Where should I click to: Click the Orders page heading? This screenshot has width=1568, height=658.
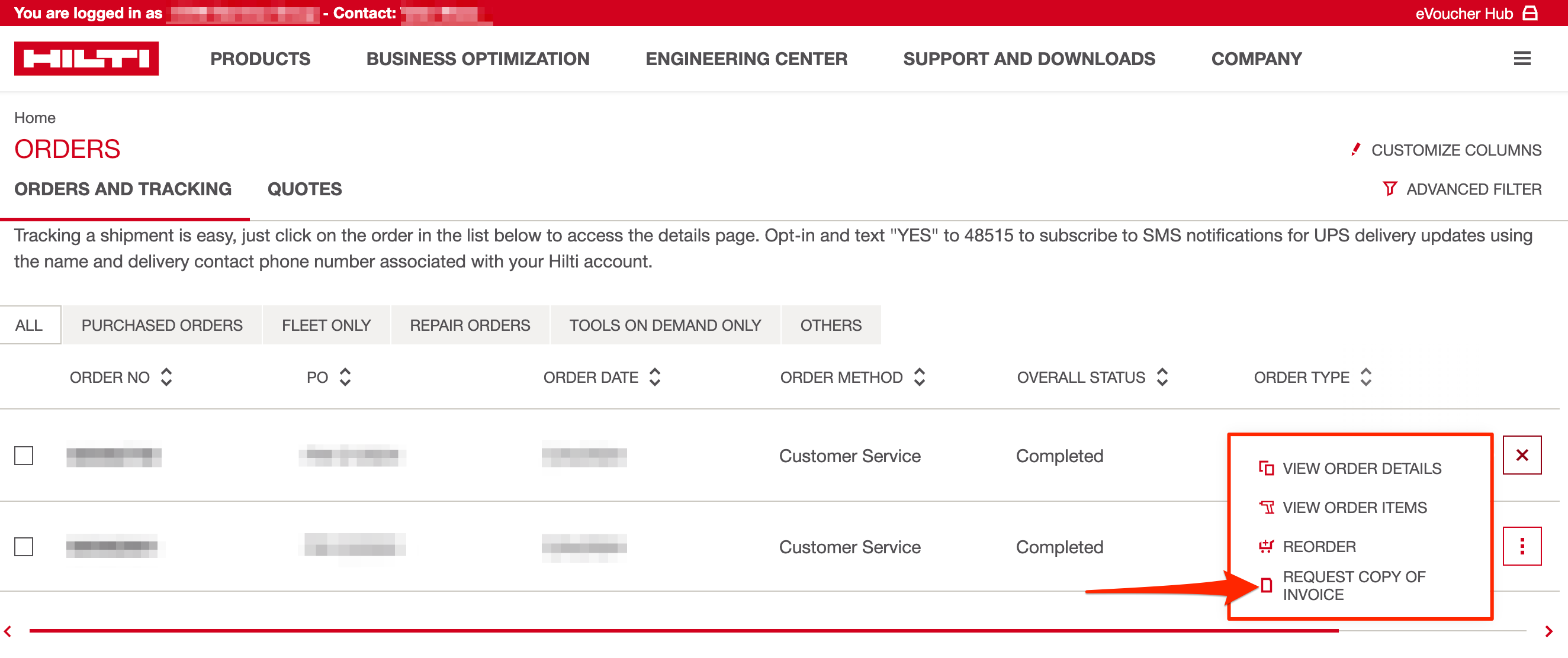(68, 149)
